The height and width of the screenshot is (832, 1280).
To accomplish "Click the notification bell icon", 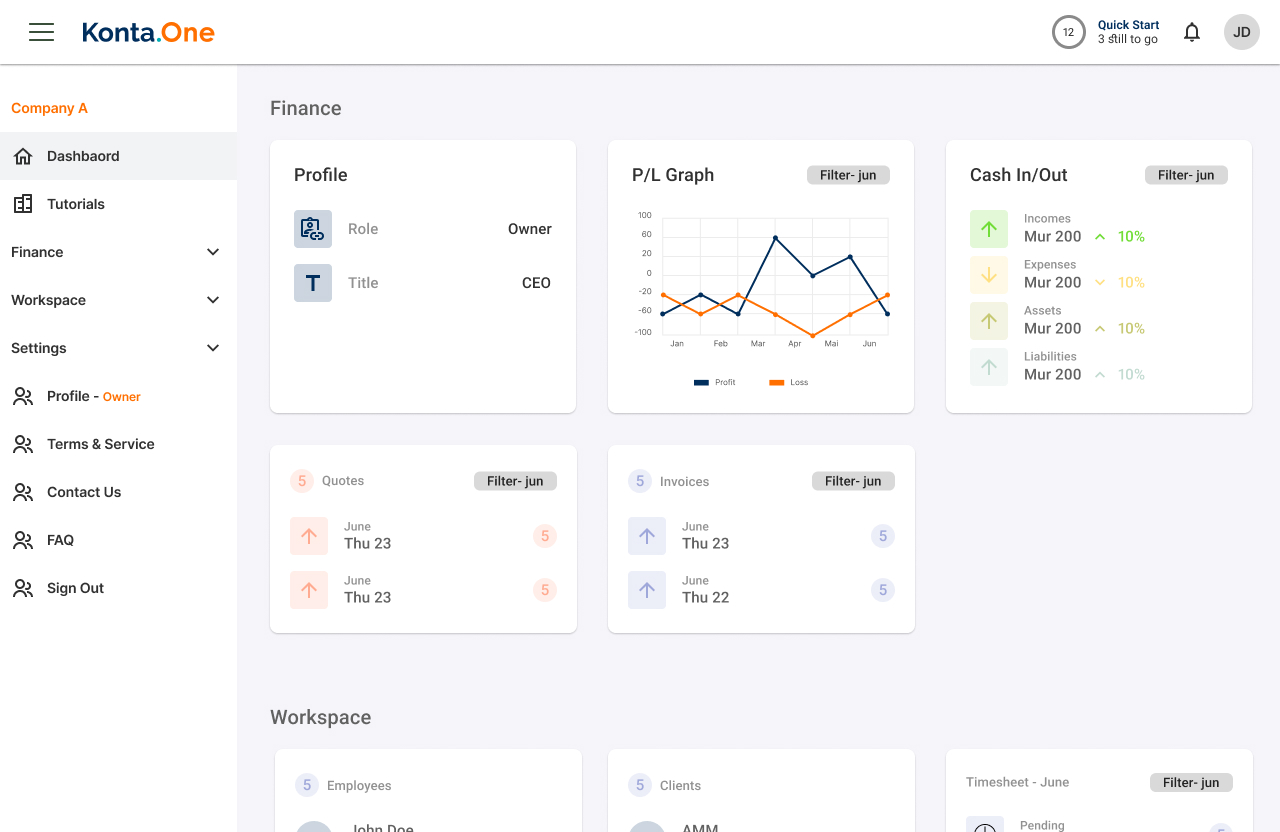I will [1191, 32].
